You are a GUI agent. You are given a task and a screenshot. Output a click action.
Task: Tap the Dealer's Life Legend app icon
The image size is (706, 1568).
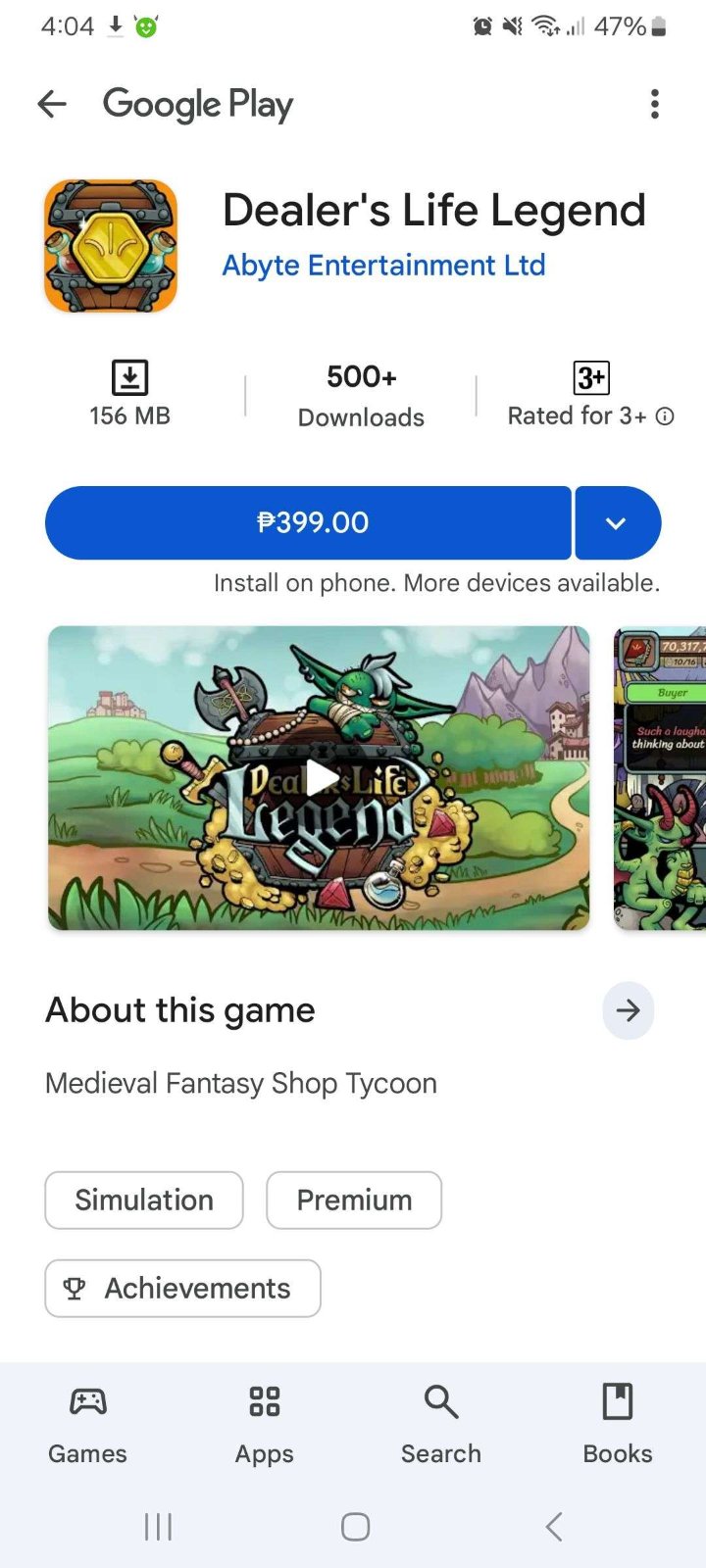[x=111, y=246]
